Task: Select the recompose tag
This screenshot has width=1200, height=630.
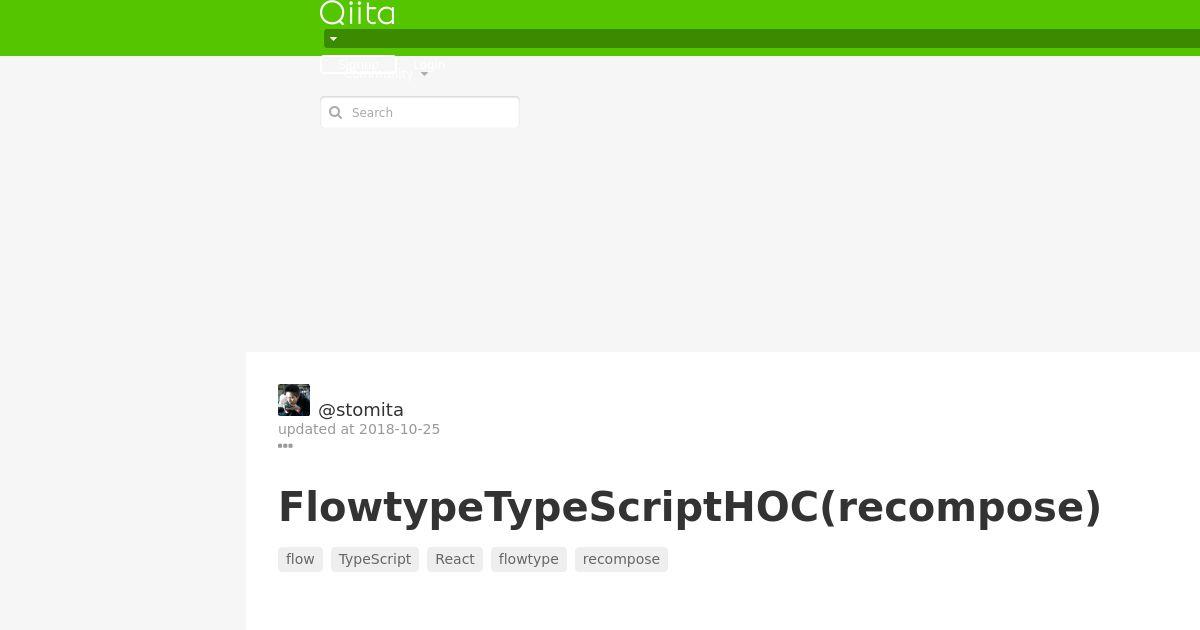Action: 621,559
